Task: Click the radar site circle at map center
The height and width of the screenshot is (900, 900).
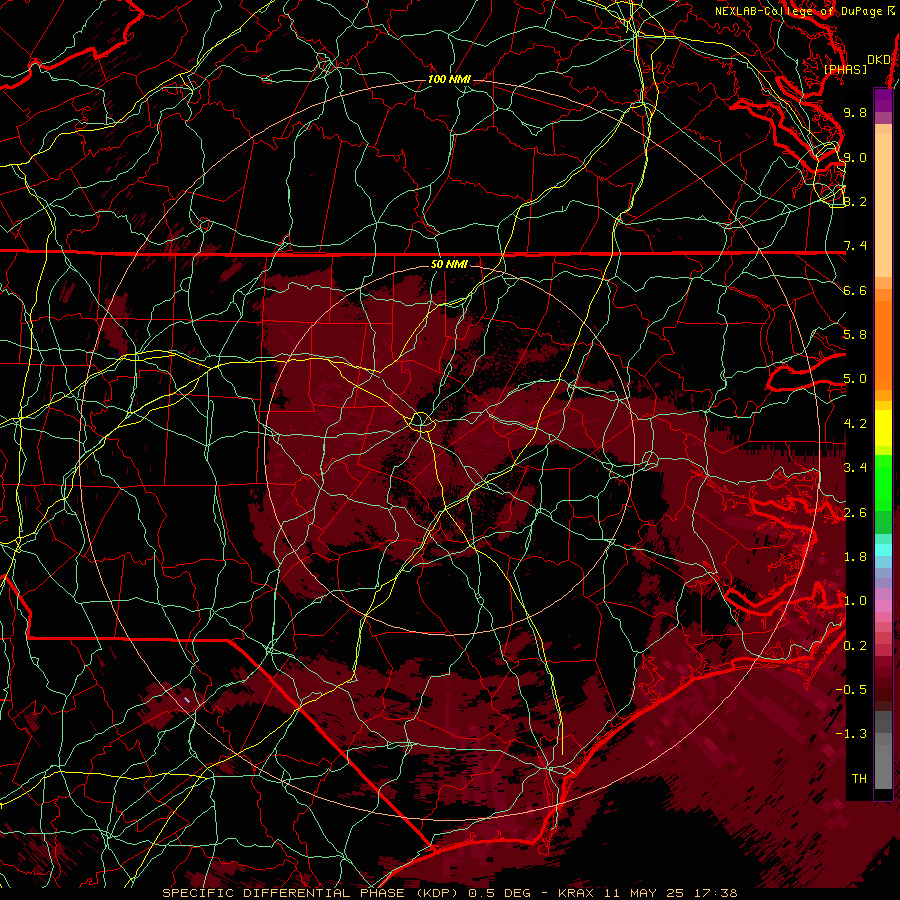Action: coord(421,422)
